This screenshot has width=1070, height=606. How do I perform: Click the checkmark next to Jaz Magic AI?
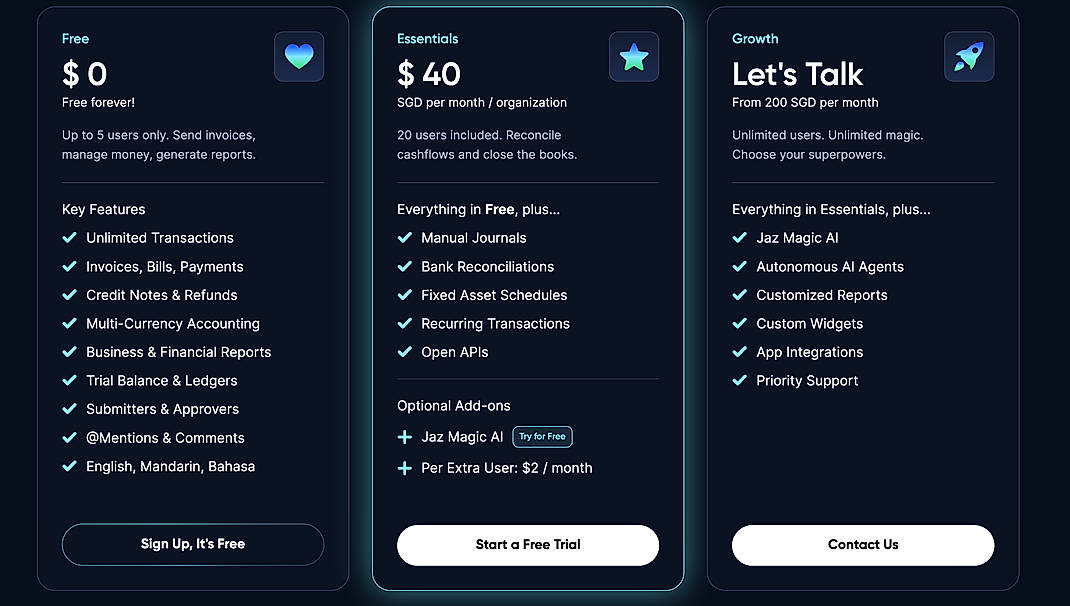click(739, 238)
